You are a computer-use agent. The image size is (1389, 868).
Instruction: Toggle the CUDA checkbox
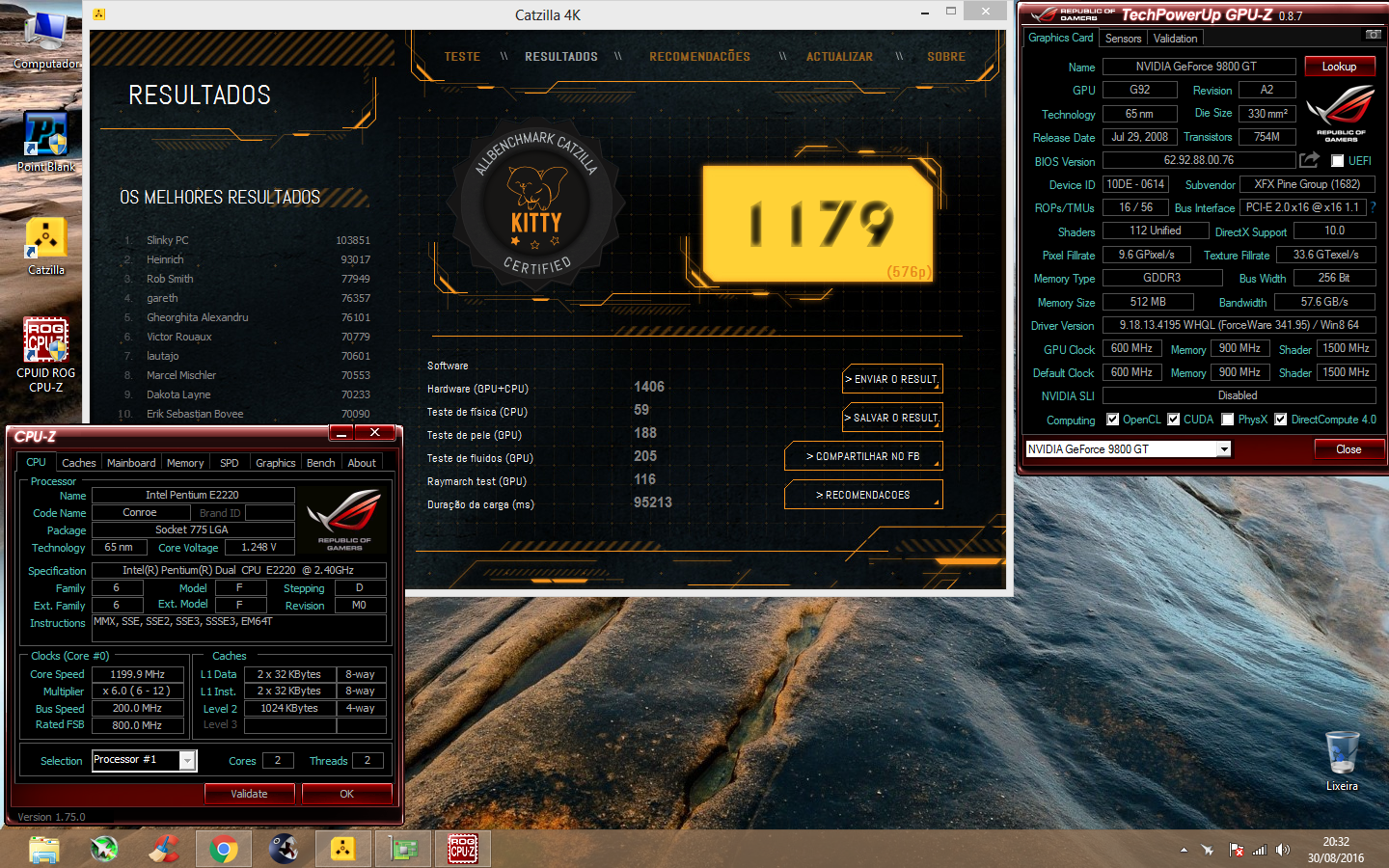pos(1174,420)
